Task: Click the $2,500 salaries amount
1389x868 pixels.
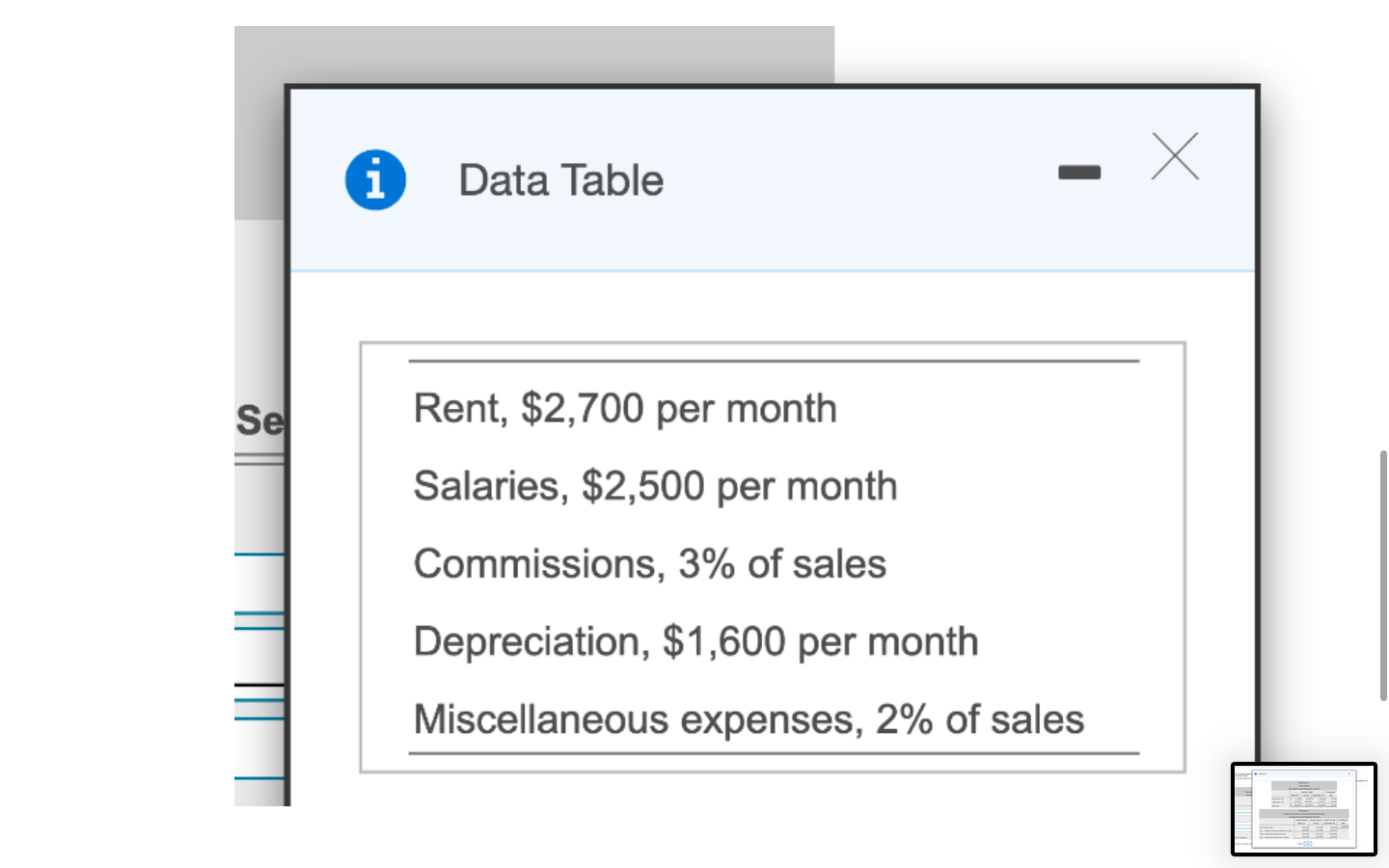Action: [x=642, y=486]
